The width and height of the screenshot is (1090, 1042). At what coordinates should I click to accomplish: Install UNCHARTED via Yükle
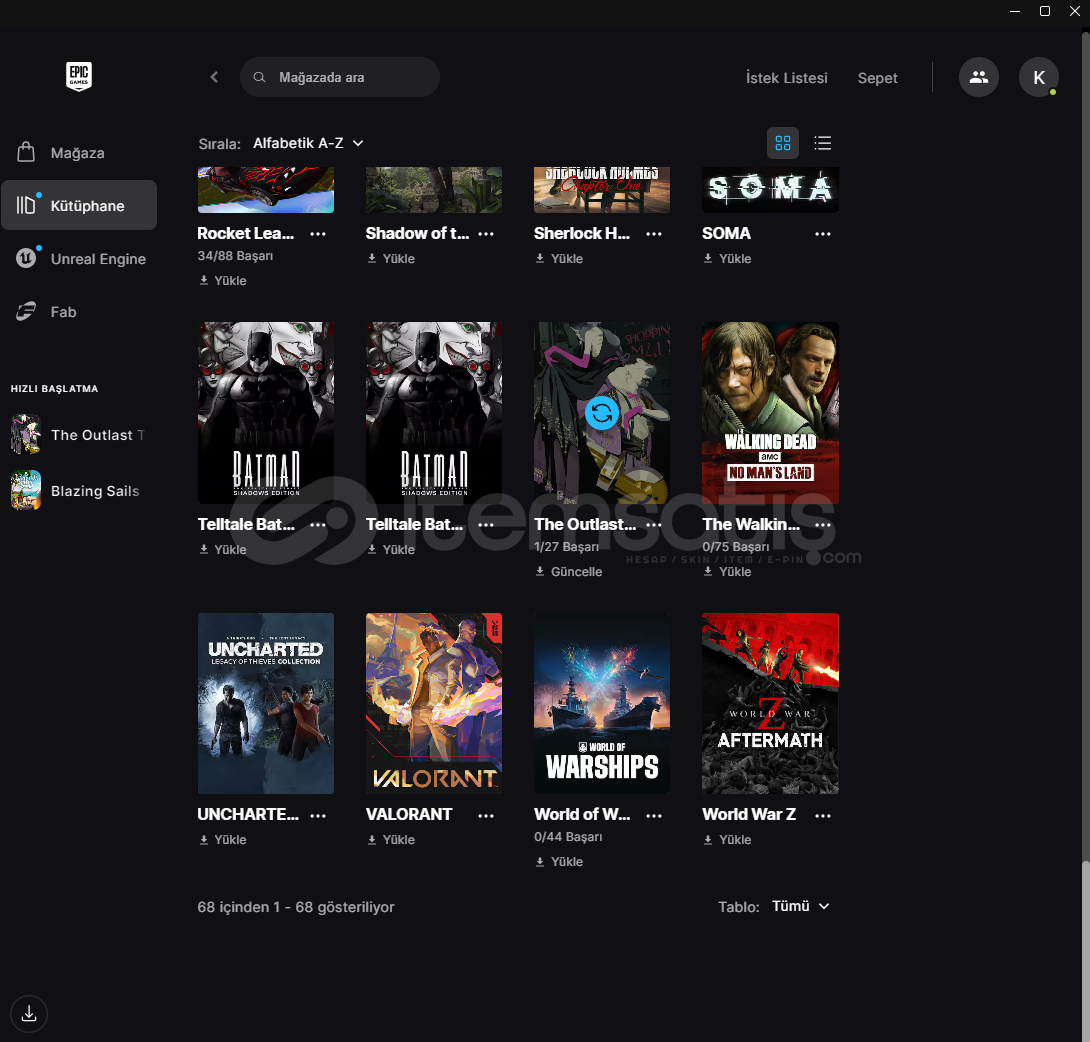pos(223,840)
